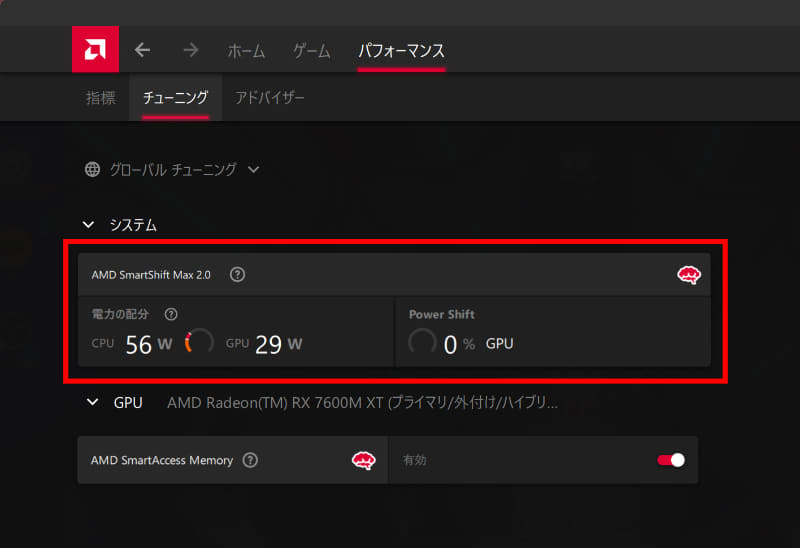This screenshot has height=548, width=800.
Task: Click the brain icon beside SmartAccess Memory
Action: click(x=363, y=460)
